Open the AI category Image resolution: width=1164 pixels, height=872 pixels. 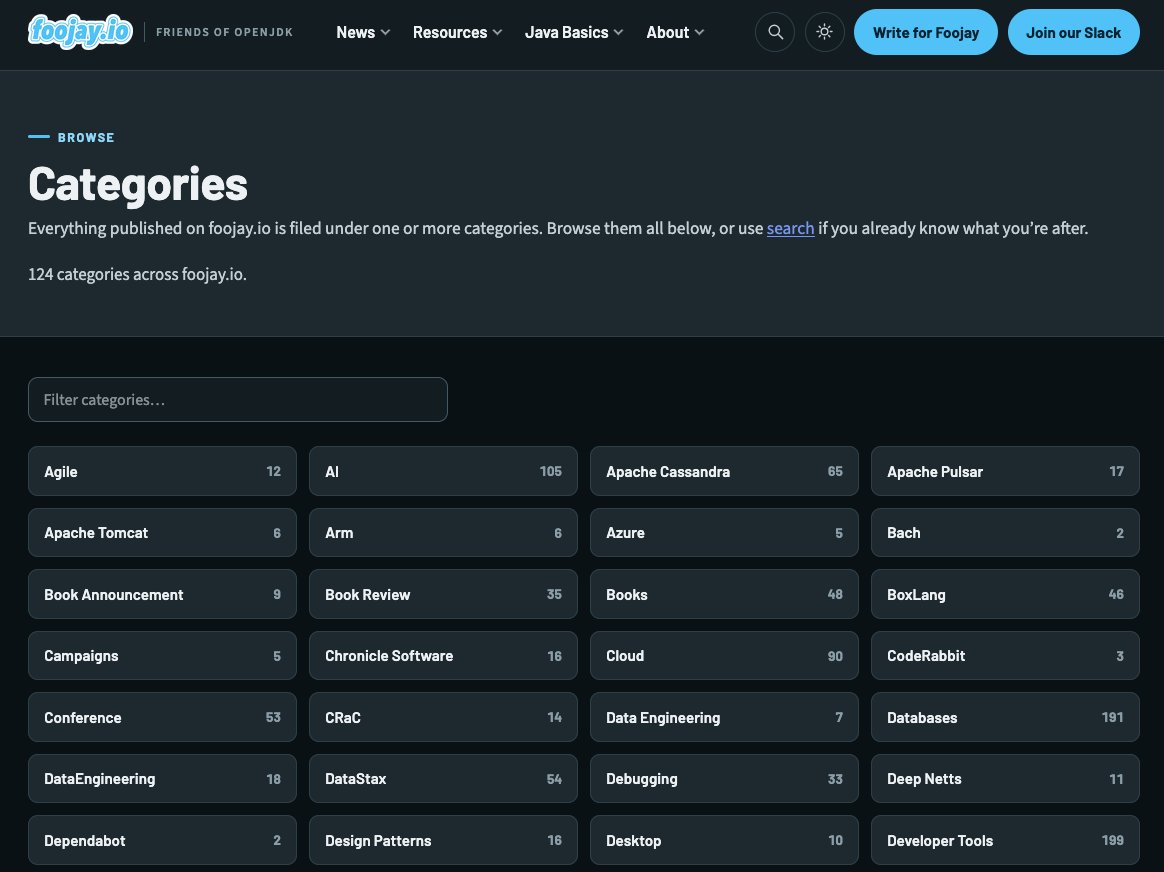[x=443, y=471]
